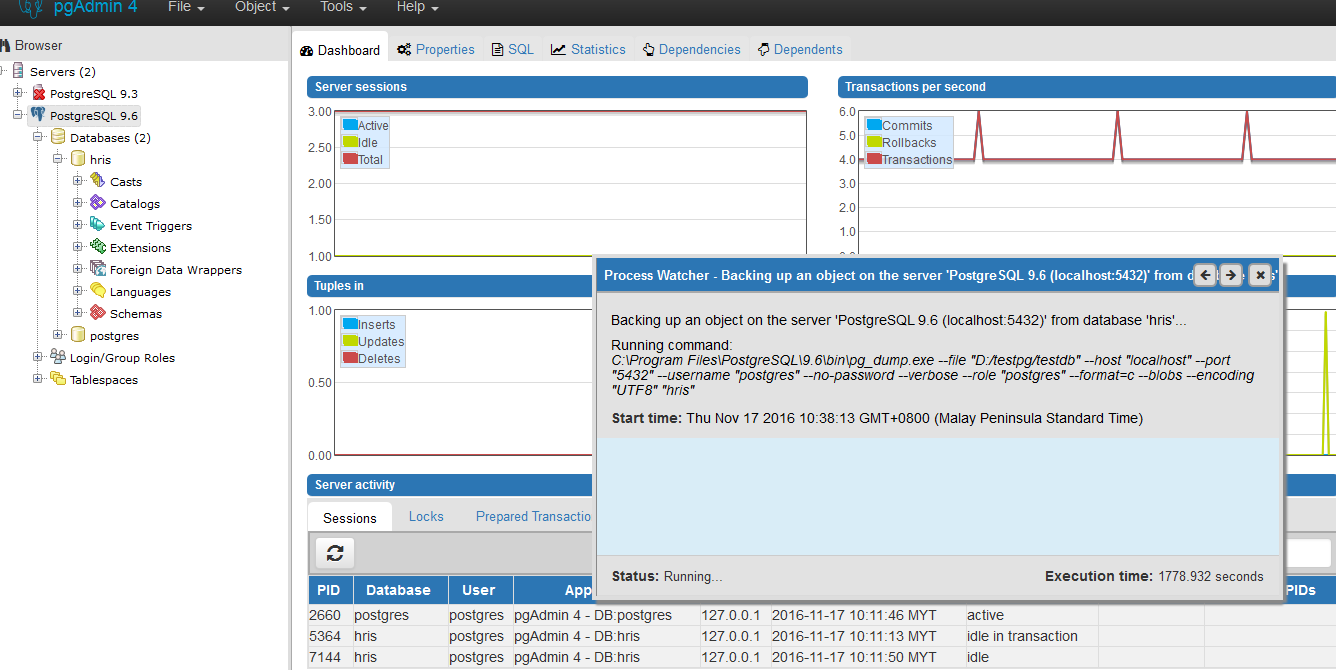Click the Active legend color swatch
The width and height of the screenshot is (1336, 670).
click(x=350, y=125)
